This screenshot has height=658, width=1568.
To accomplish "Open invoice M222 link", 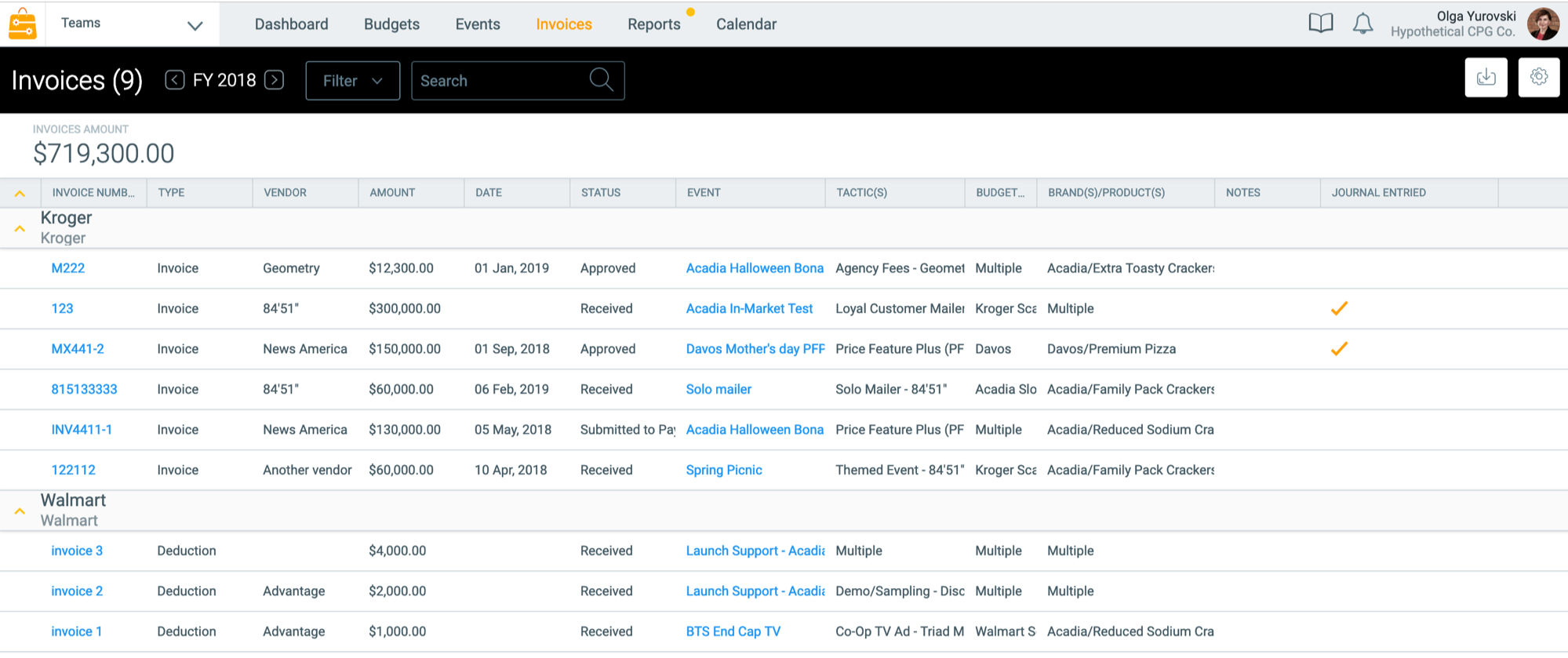I will point(68,268).
